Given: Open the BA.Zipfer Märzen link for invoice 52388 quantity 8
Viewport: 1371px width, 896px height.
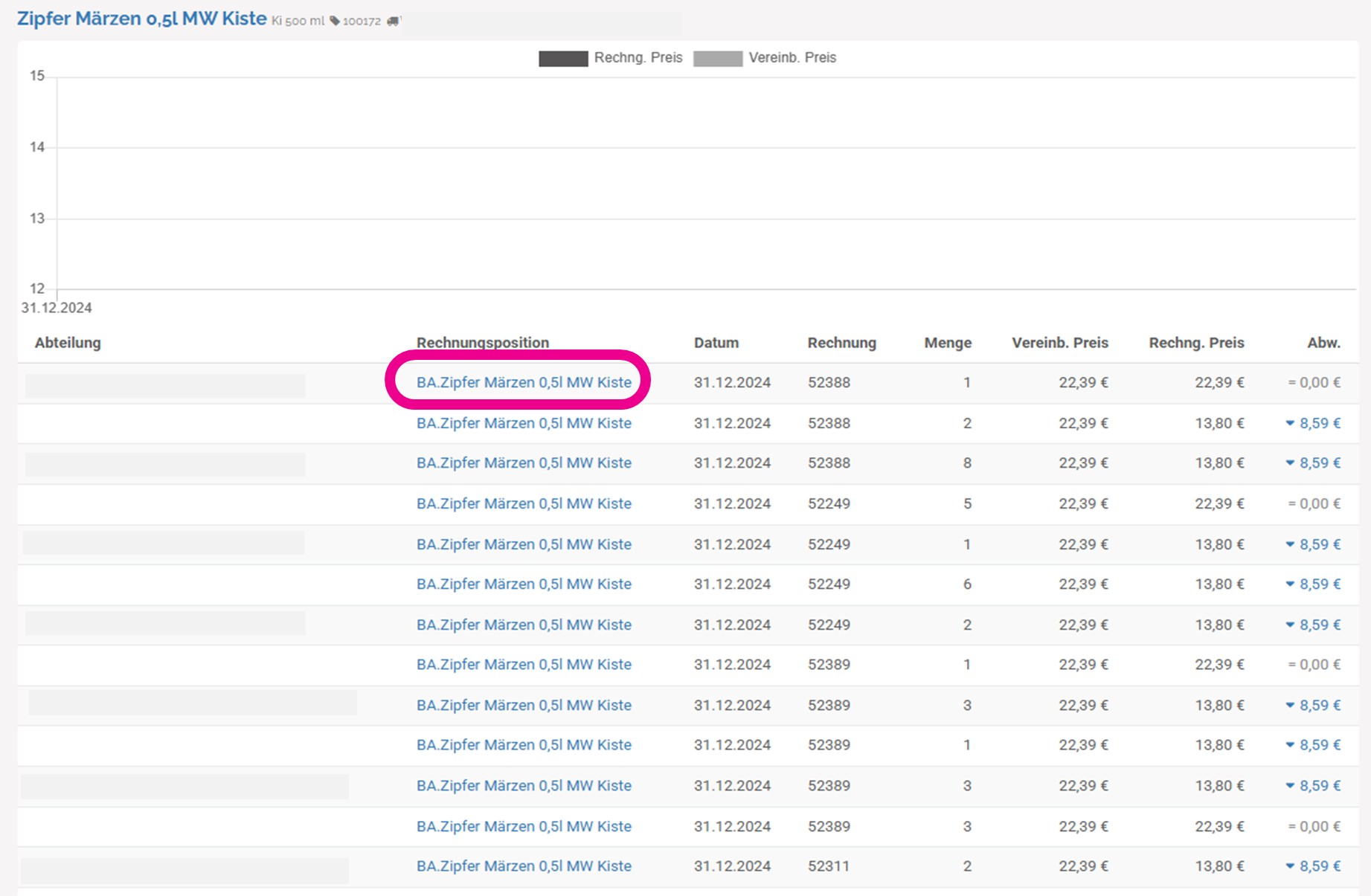Looking at the screenshot, I should point(524,462).
